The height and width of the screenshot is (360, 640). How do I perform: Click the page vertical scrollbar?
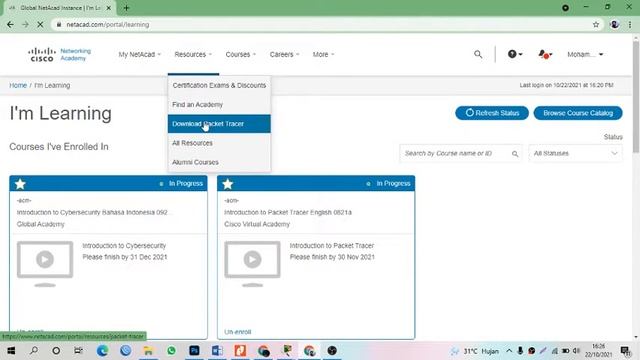(x=636, y=97)
